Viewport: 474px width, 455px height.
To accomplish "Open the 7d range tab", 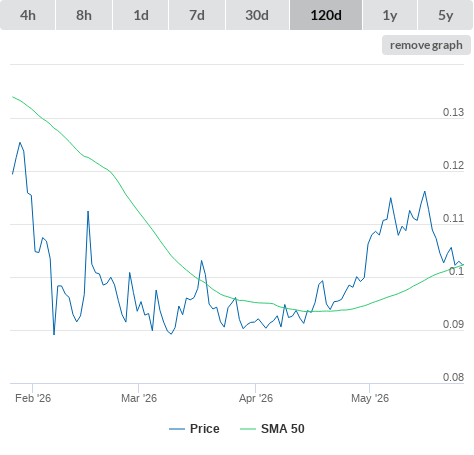I will [197, 15].
